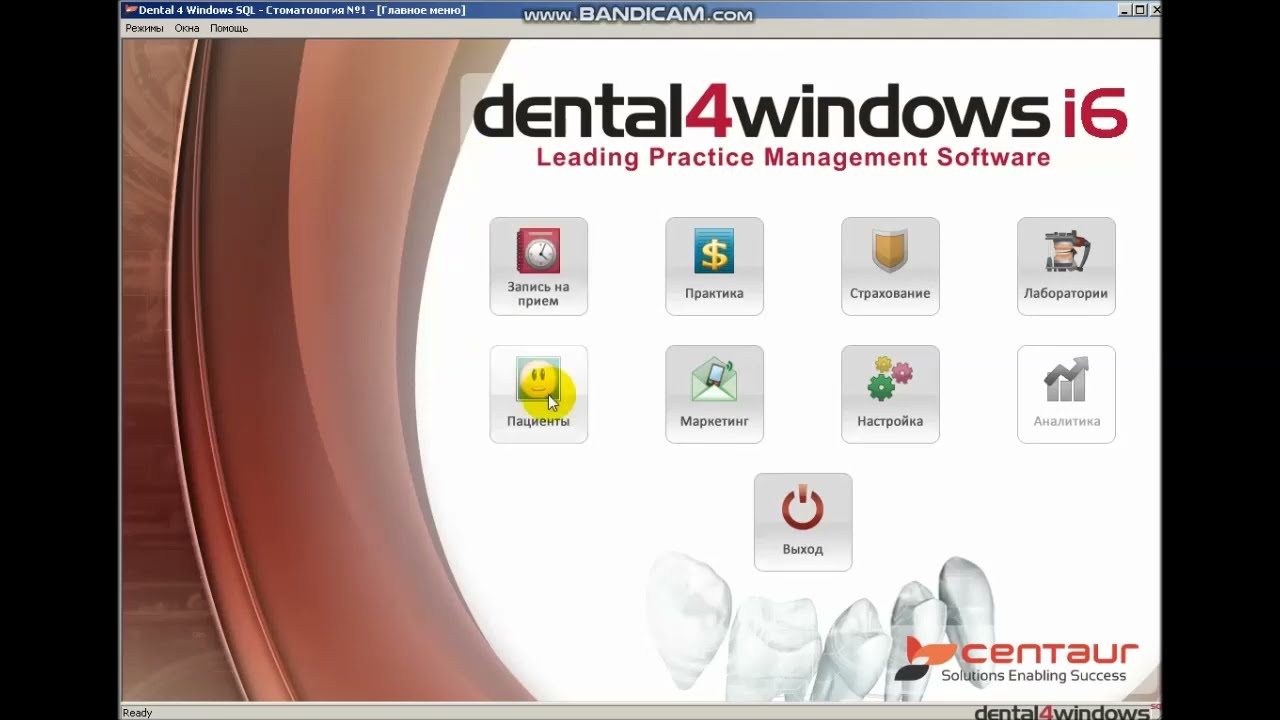Open the Запись на прием appointment module
This screenshot has width=1280, height=720.
(x=538, y=266)
